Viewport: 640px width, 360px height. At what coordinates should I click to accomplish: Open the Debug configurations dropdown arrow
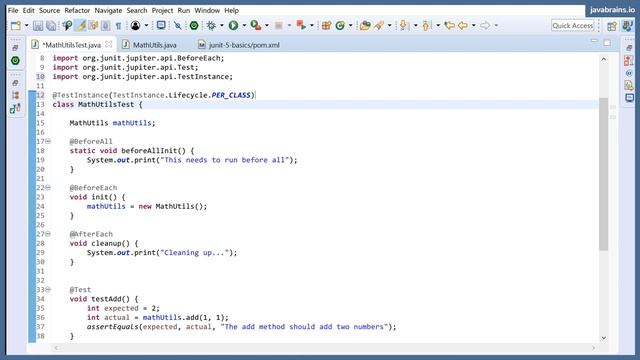coord(222,26)
